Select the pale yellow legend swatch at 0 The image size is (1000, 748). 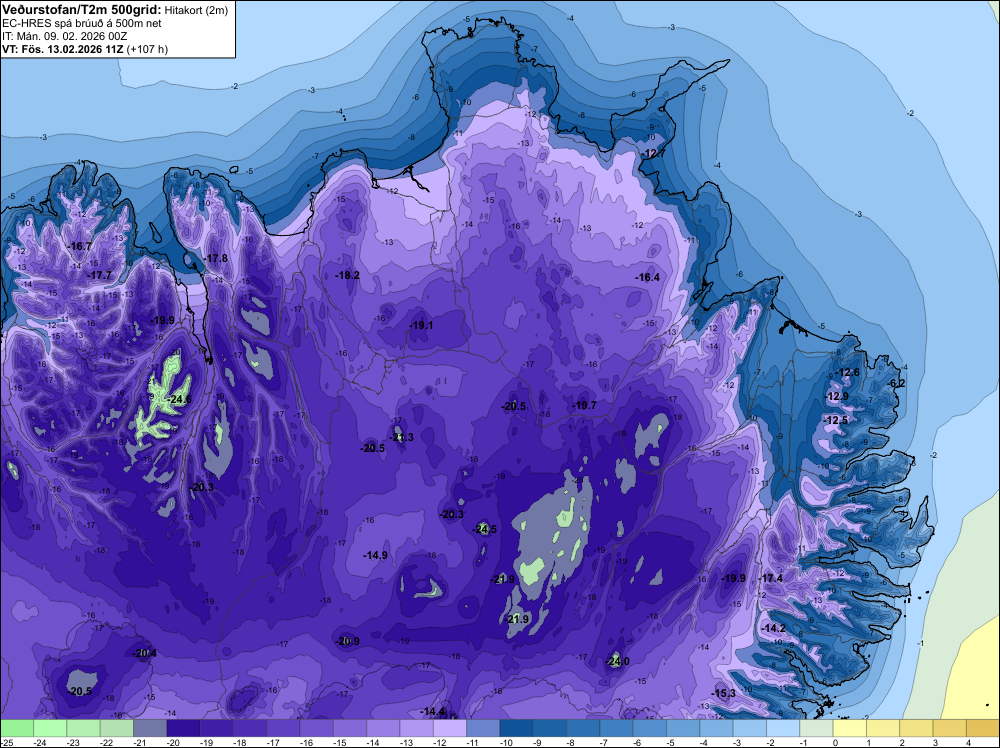(850, 729)
